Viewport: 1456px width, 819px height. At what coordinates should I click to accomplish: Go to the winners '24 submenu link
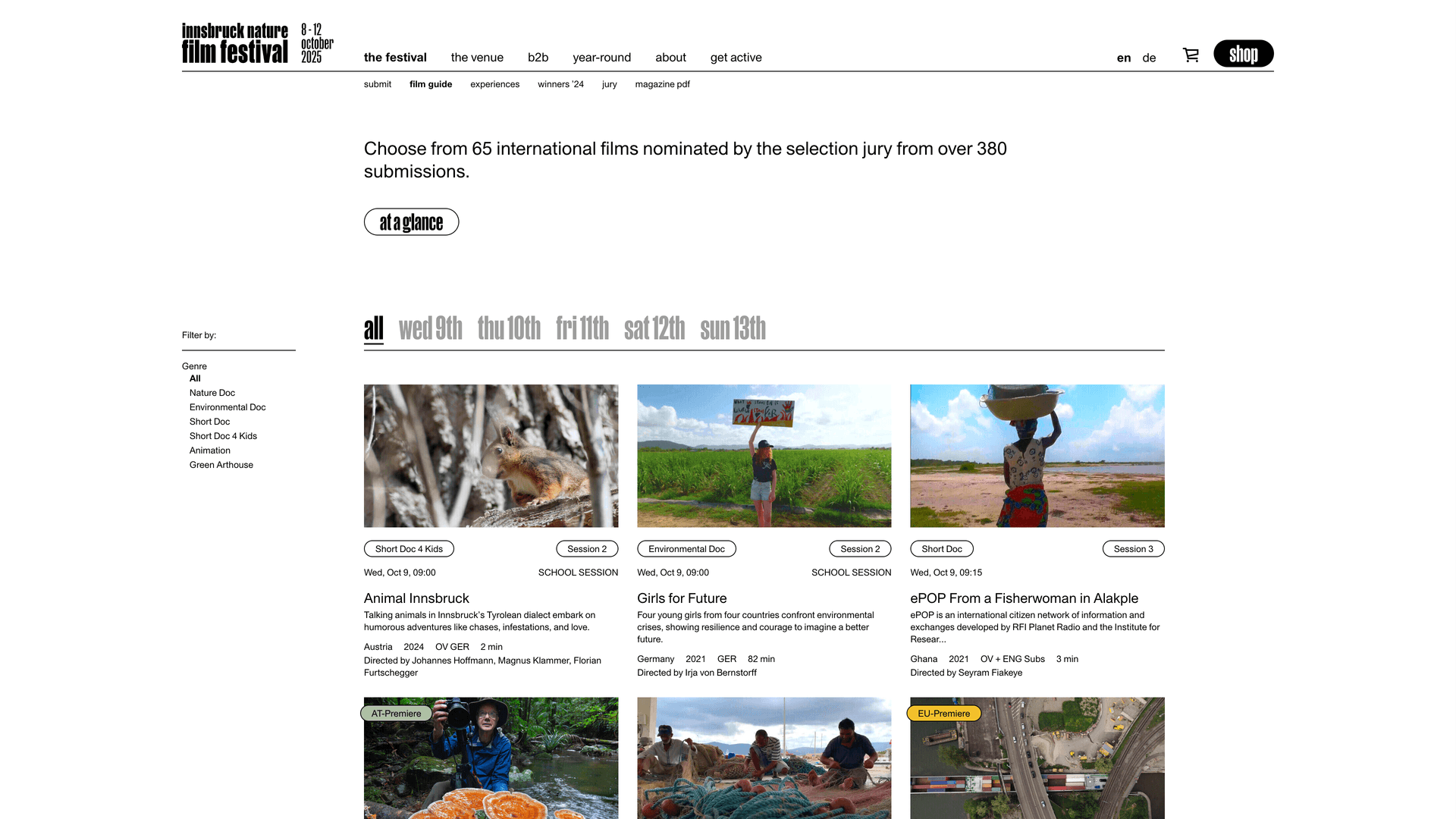tap(560, 84)
